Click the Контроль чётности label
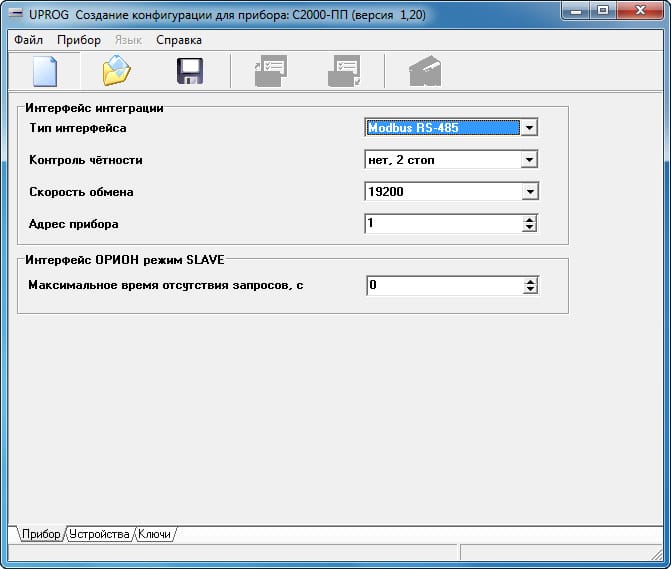This screenshot has height=569, width=671. (86, 160)
